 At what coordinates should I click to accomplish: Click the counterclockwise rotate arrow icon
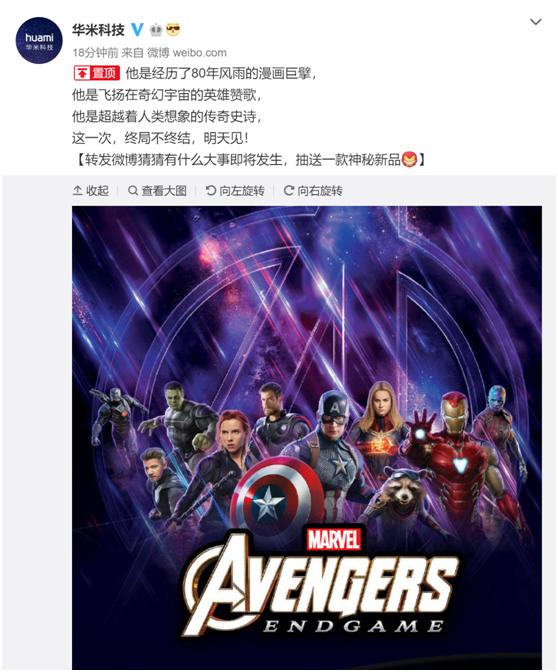[210, 190]
